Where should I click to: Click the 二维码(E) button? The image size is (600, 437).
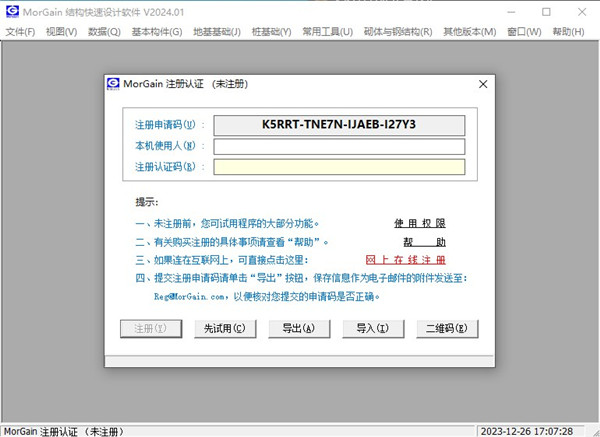(x=447, y=329)
